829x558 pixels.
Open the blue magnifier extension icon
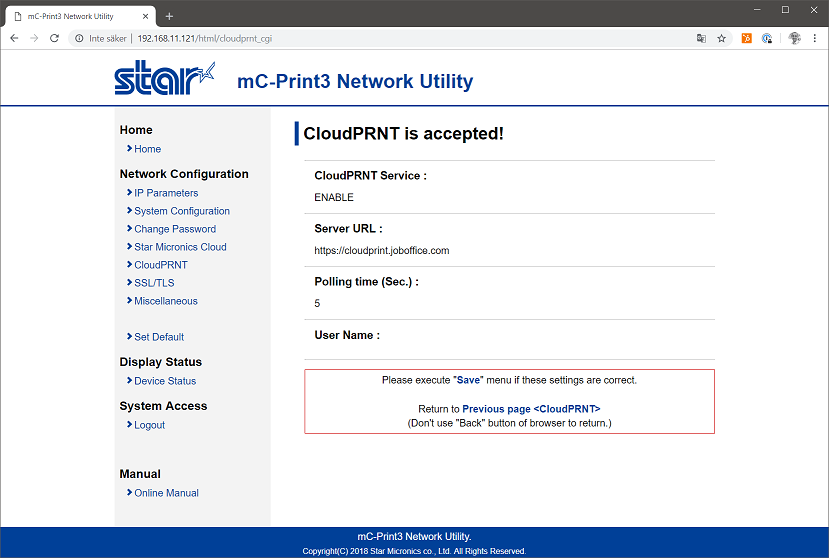tap(767, 38)
